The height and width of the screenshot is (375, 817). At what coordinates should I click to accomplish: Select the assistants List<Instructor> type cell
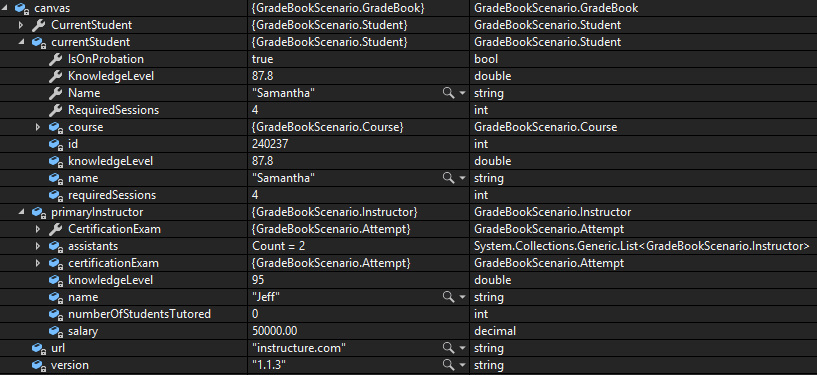(x=641, y=246)
